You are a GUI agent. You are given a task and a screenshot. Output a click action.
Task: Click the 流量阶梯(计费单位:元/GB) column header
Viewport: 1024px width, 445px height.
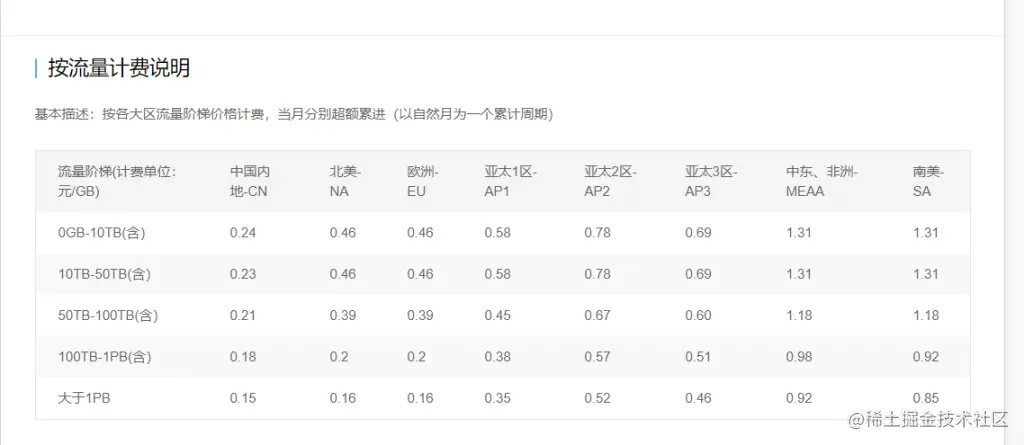pyautogui.click(x=118, y=182)
